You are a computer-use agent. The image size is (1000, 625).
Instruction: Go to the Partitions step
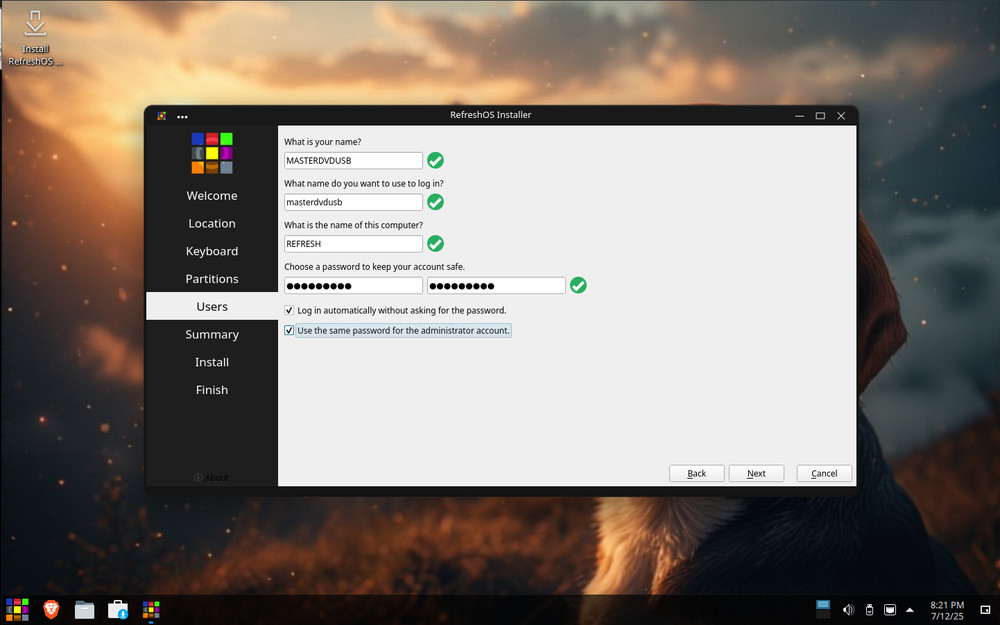point(212,279)
